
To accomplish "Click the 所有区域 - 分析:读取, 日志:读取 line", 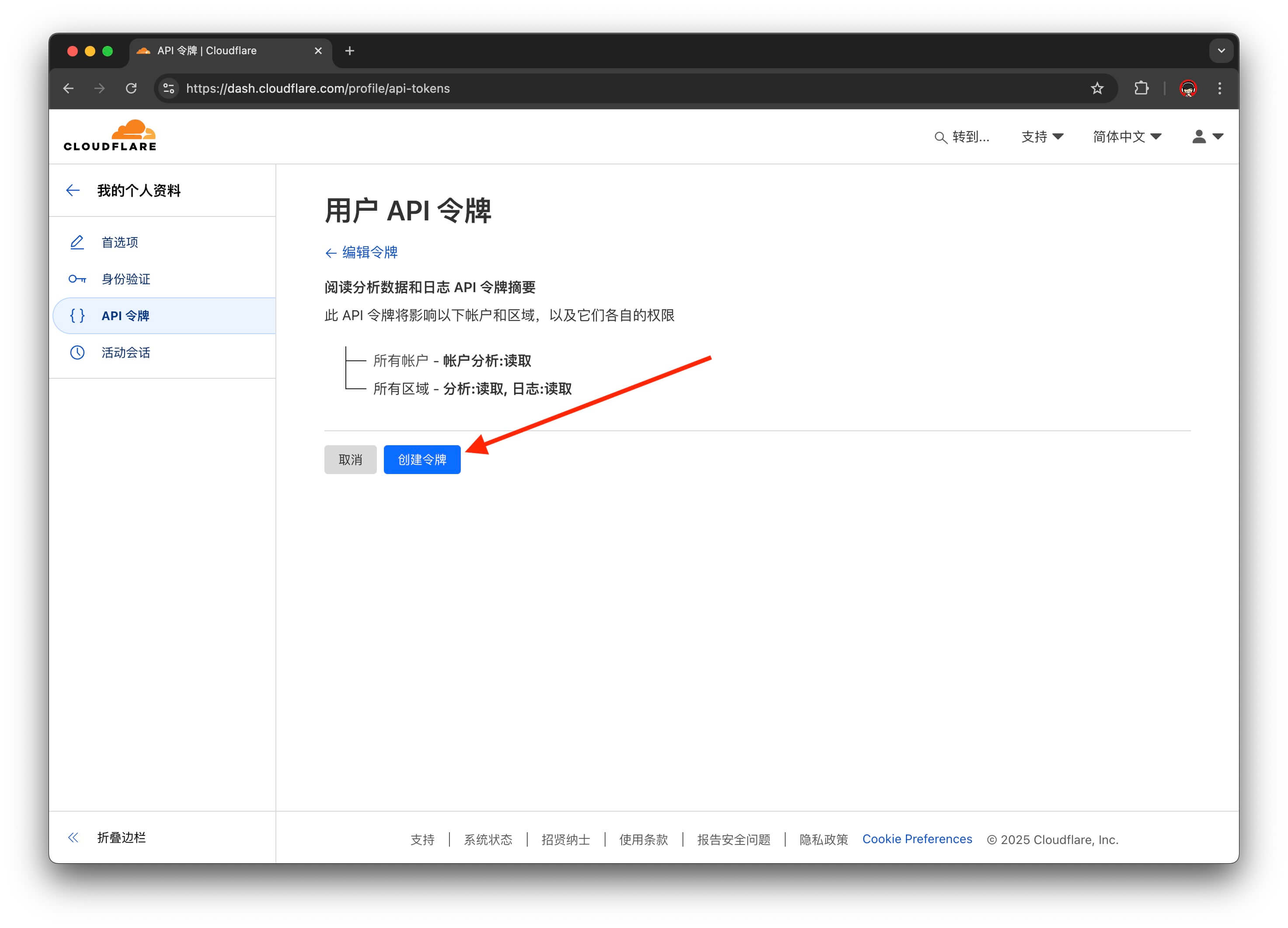I will (x=473, y=389).
